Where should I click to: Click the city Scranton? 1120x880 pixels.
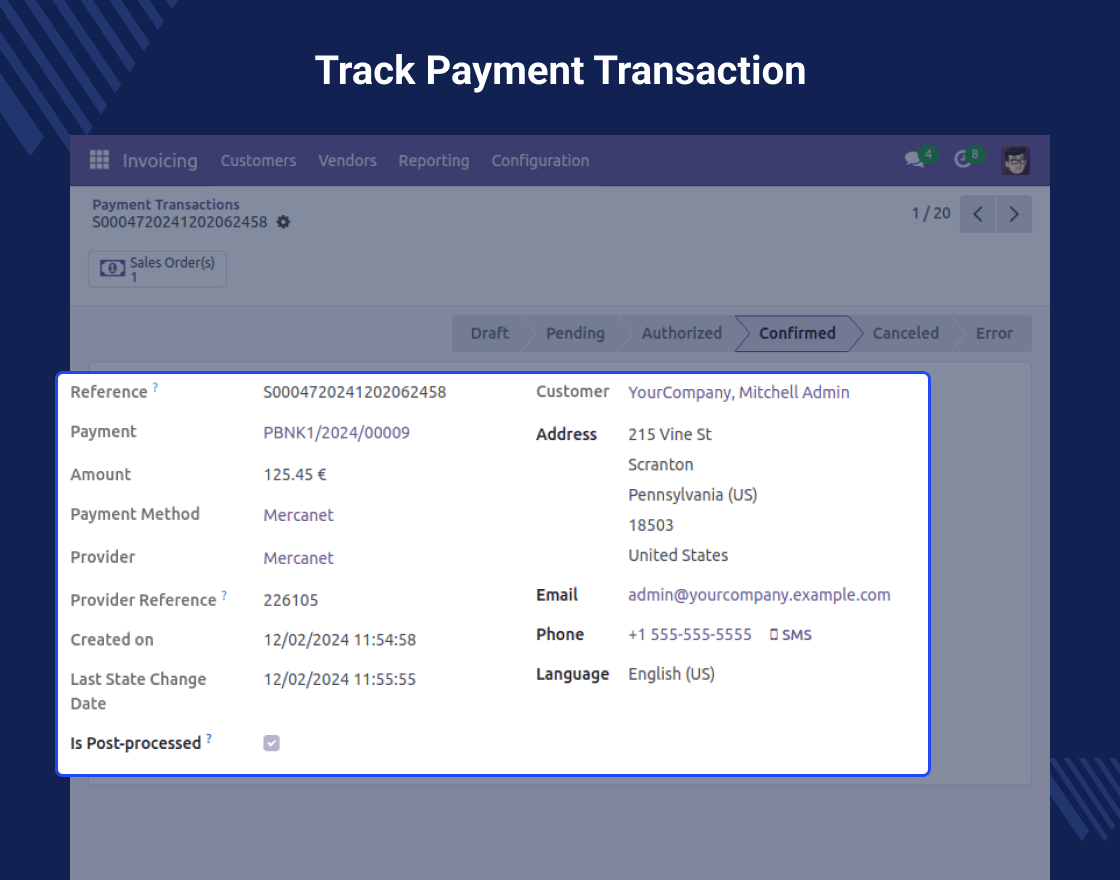[x=661, y=464]
